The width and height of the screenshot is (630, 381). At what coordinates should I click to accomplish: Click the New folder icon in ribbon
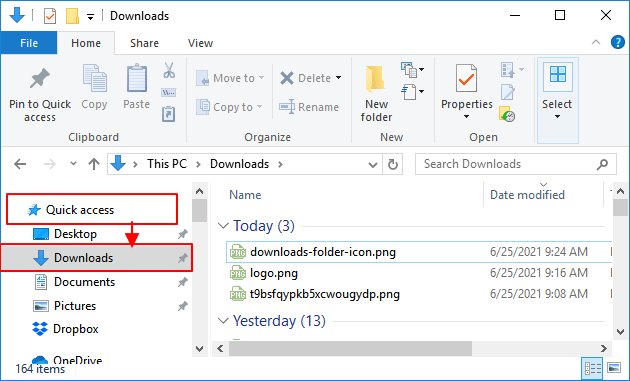[x=375, y=79]
